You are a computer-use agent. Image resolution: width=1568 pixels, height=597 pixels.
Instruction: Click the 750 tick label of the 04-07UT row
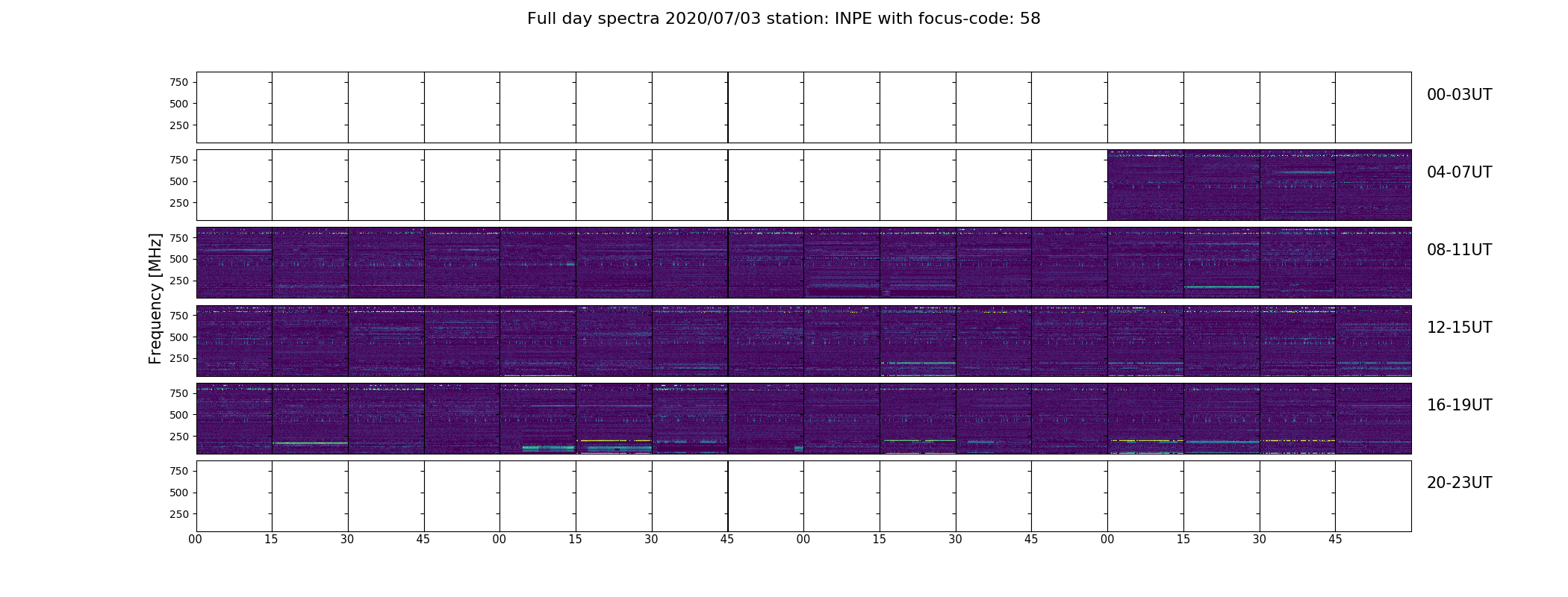179,160
